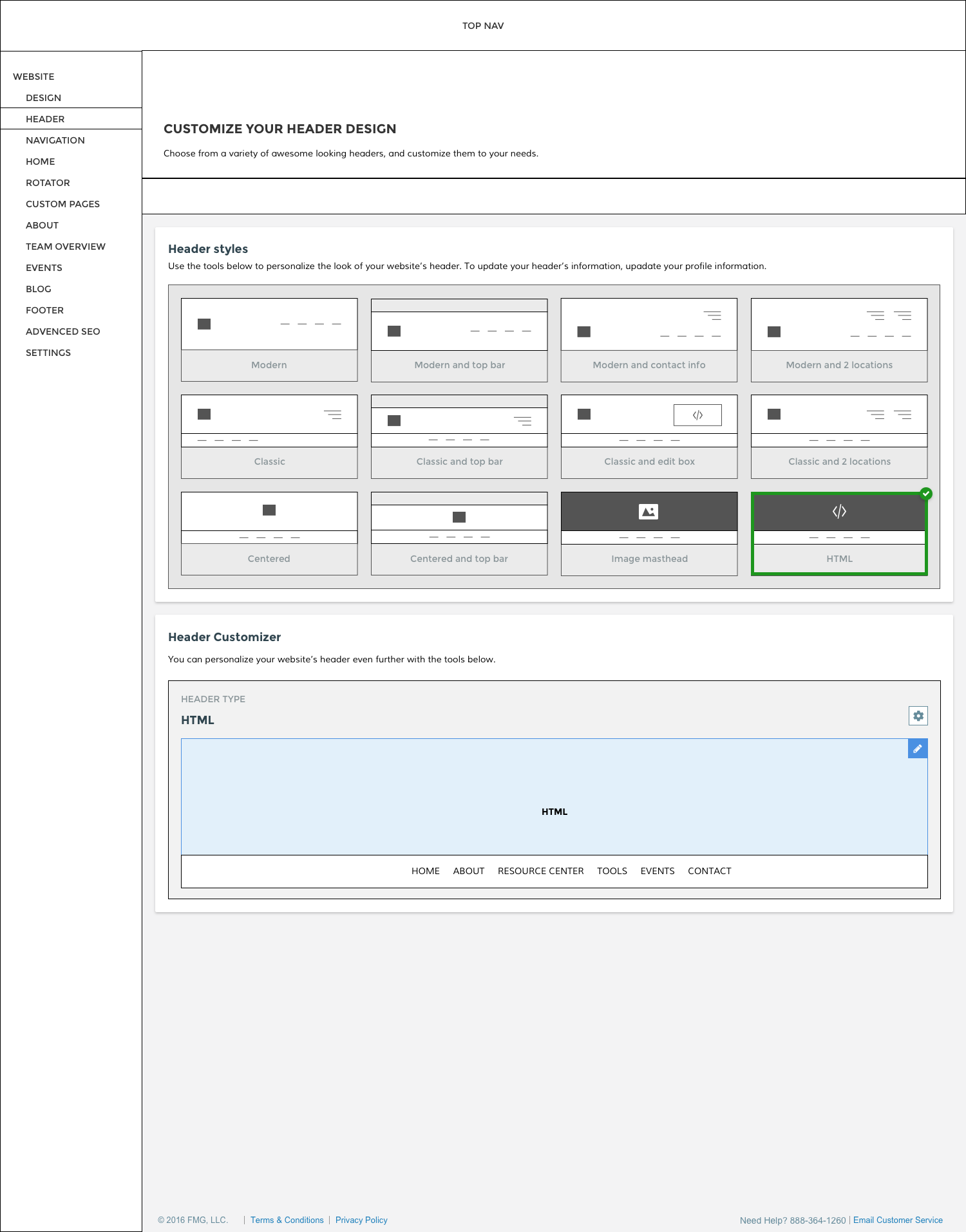Viewport: 966px width, 1232px height.
Task: Click RESOURCE CENTER in preview nav
Action: (x=541, y=871)
